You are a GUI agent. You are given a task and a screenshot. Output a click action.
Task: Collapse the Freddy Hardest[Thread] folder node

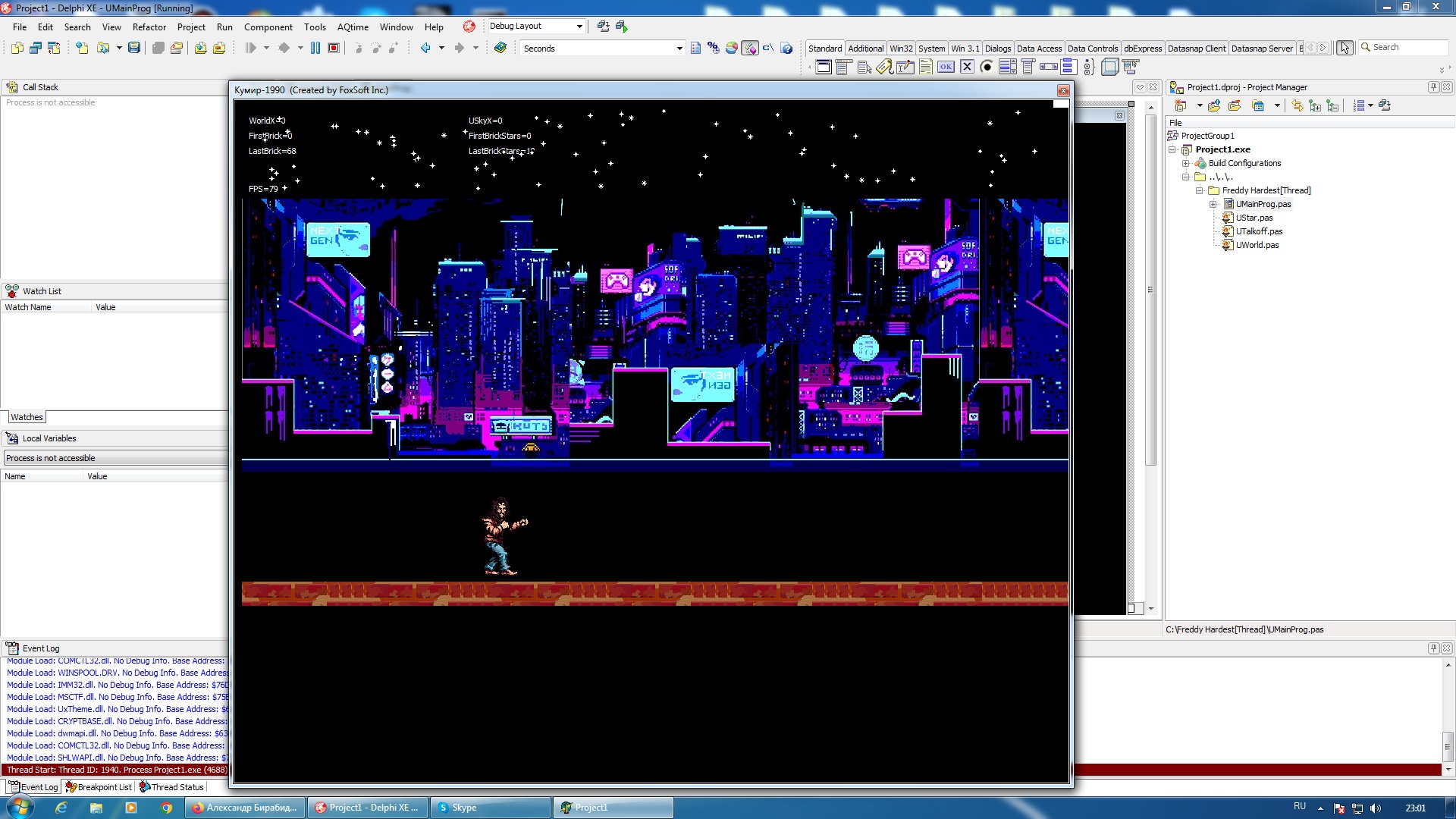(1200, 191)
